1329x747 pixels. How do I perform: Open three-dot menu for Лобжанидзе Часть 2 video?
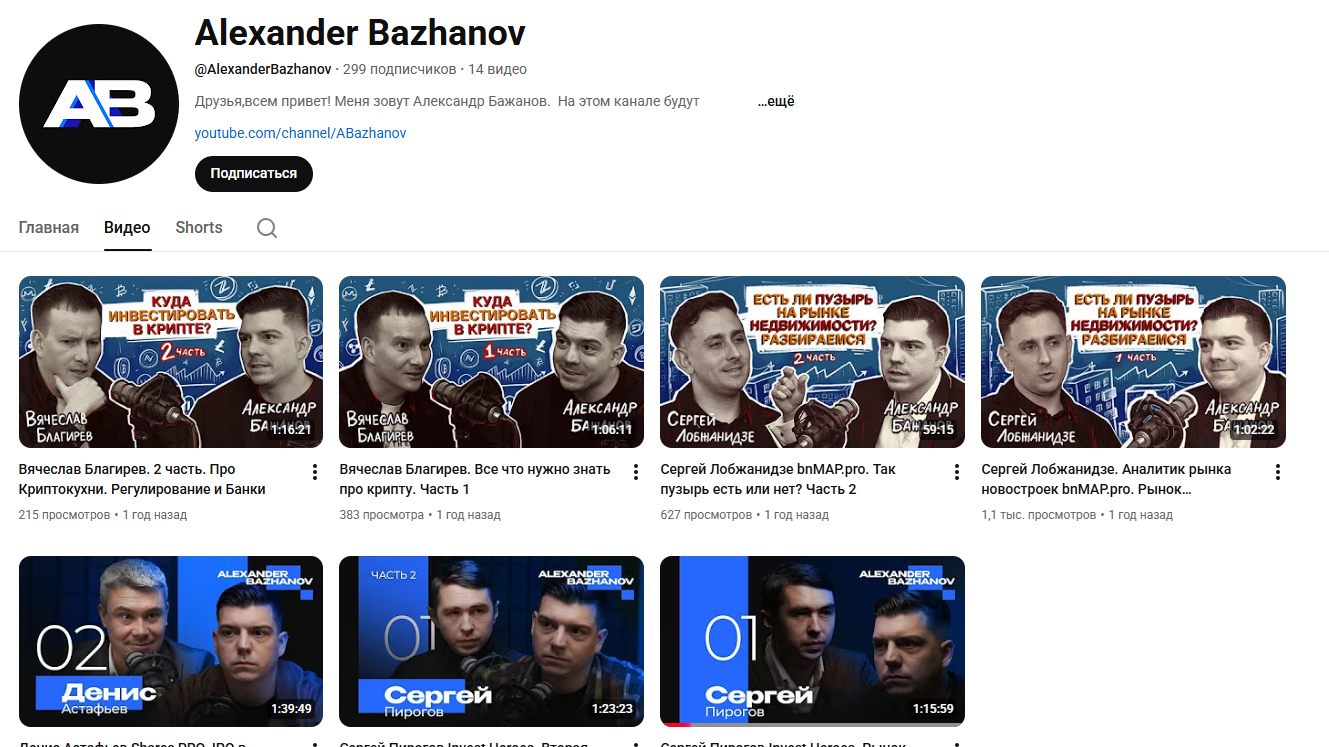[957, 472]
